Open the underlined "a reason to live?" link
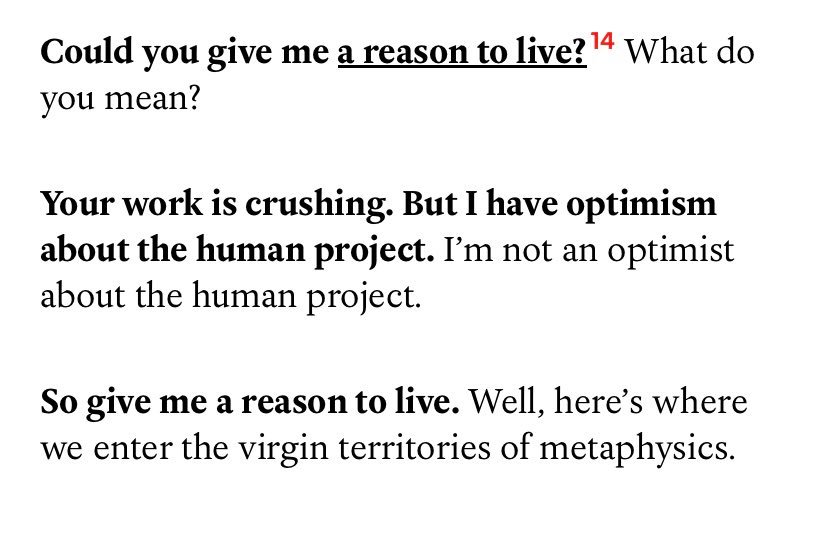The image size is (828, 536). (462, 52)
